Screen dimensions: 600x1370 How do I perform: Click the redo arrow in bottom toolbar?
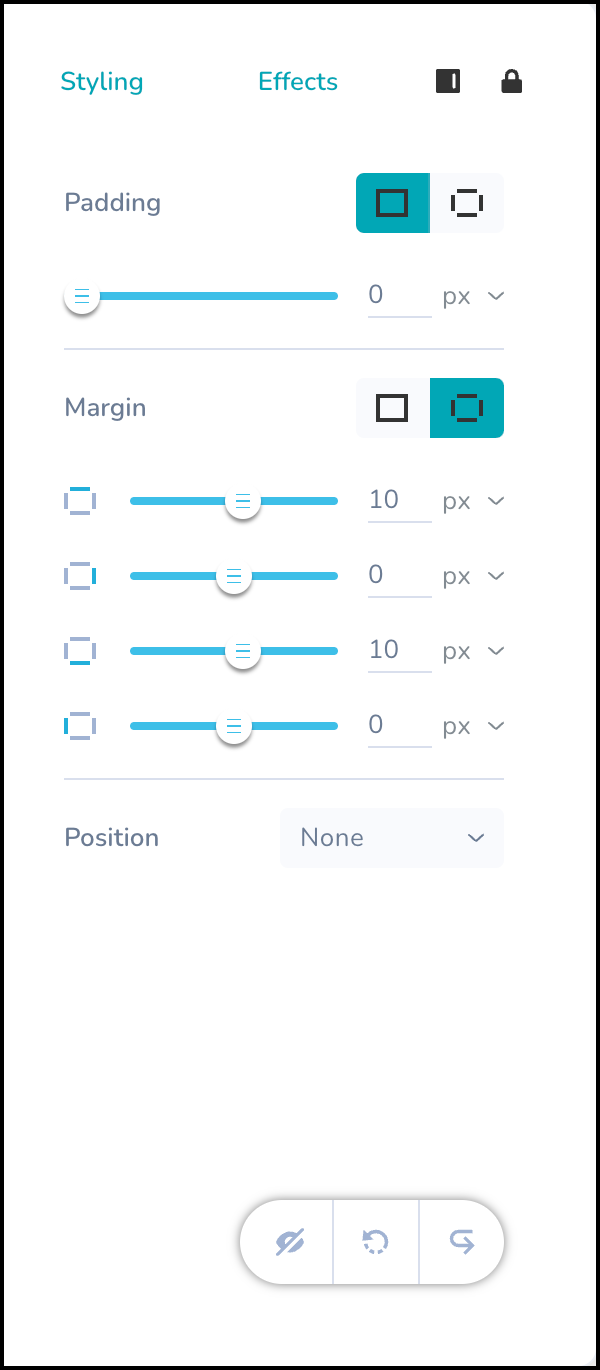click(x=462, y=1242)
